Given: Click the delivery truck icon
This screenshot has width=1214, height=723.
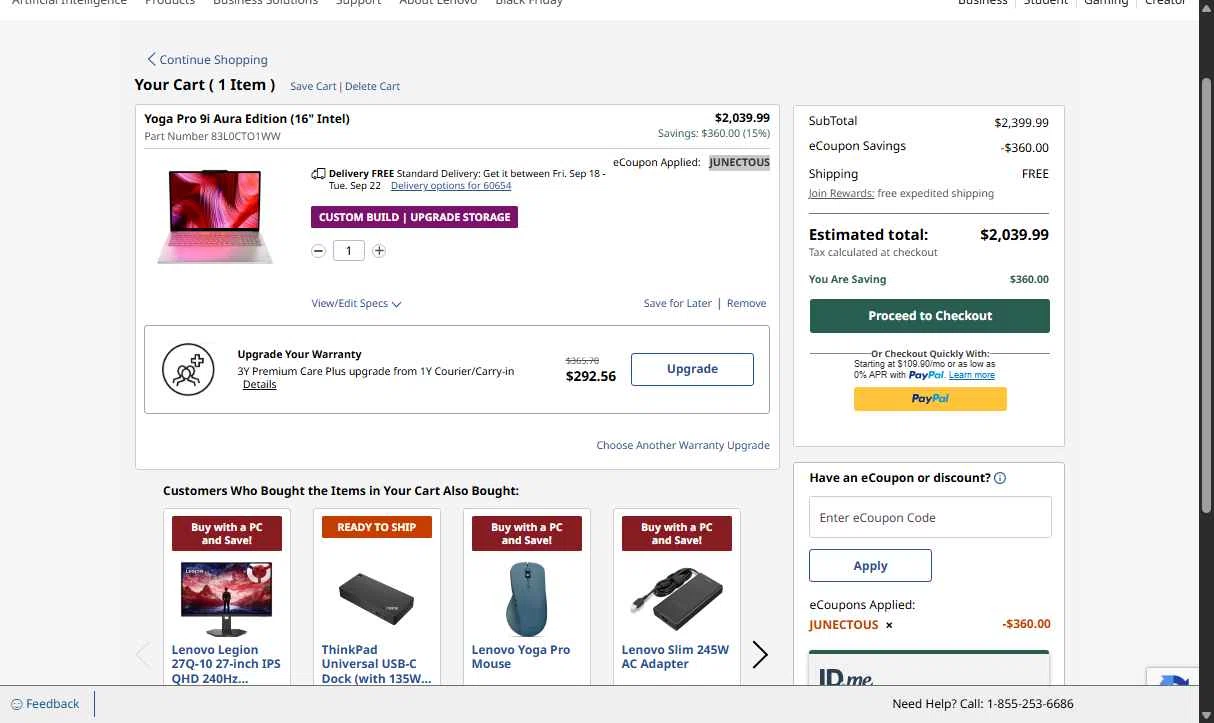Looking at the screenshot, I should (x=318, y=174).
